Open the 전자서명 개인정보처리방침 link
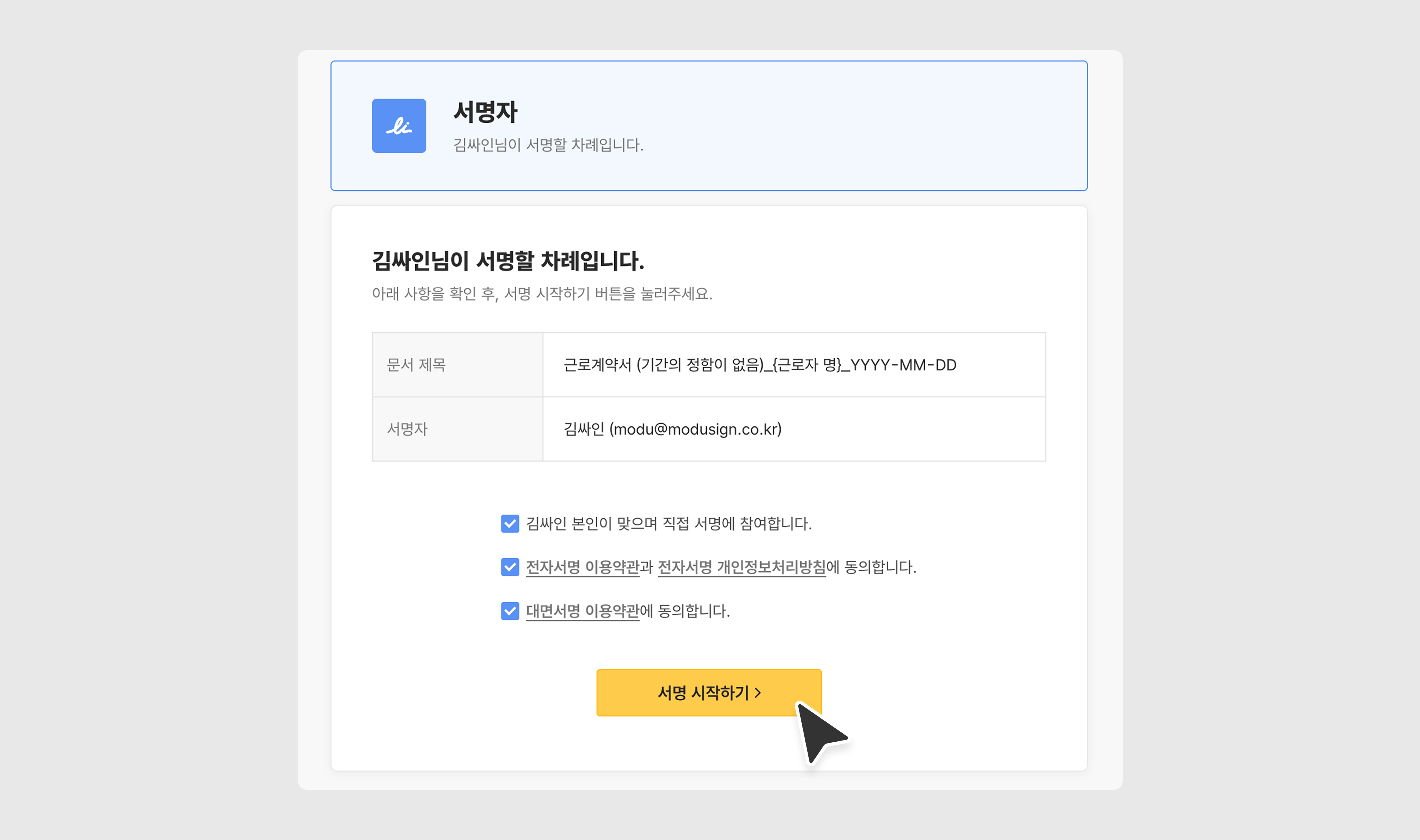1420x840 pixels. click(x=741, y=567)
